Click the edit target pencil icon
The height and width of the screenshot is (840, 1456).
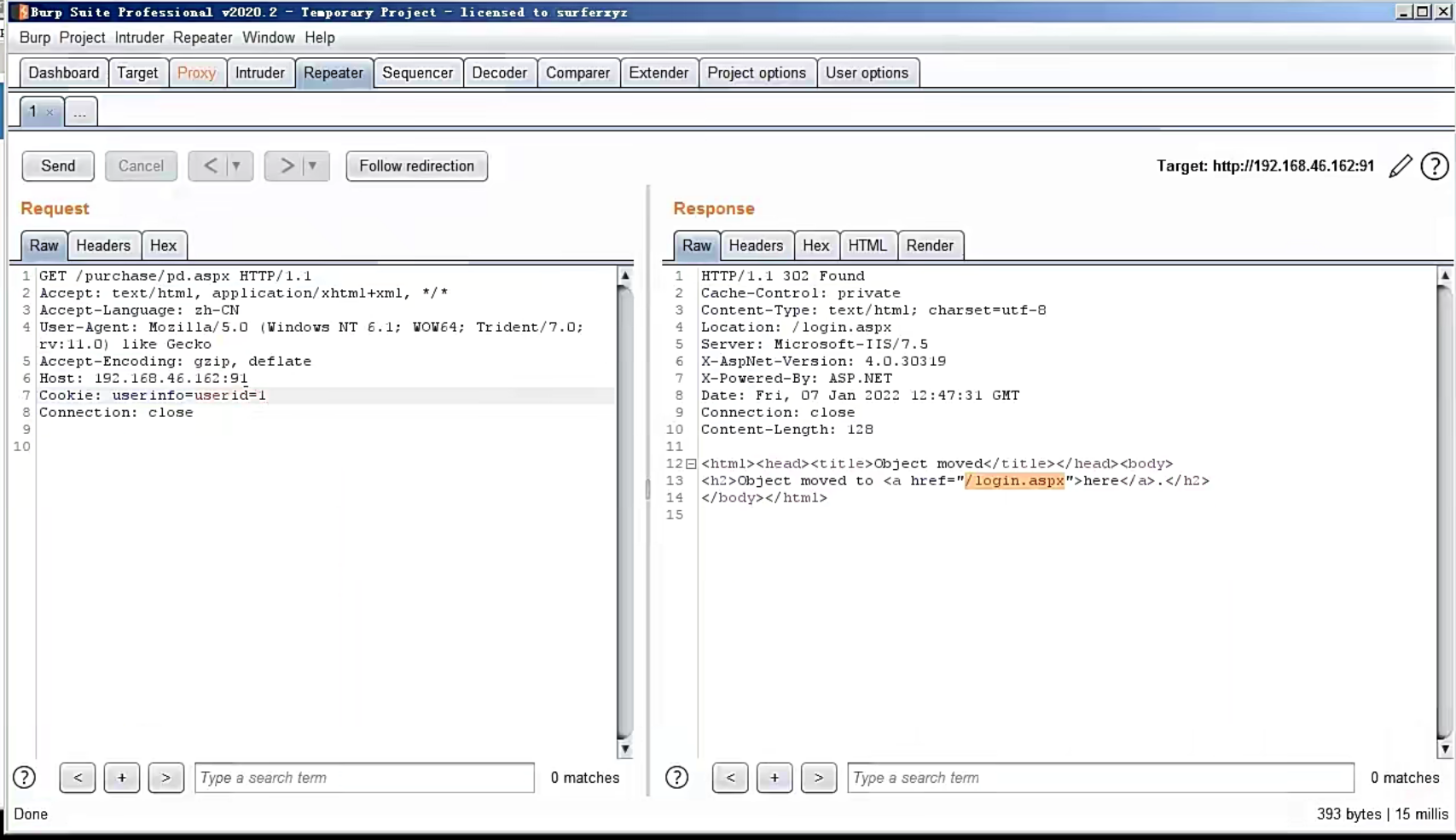(x=1401, y=166)
